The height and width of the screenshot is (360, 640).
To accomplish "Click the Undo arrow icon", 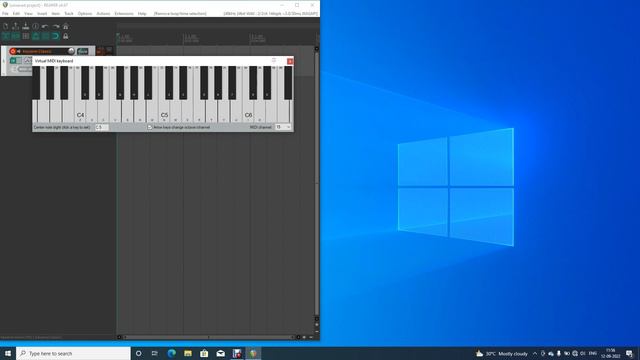I will 45,26.
